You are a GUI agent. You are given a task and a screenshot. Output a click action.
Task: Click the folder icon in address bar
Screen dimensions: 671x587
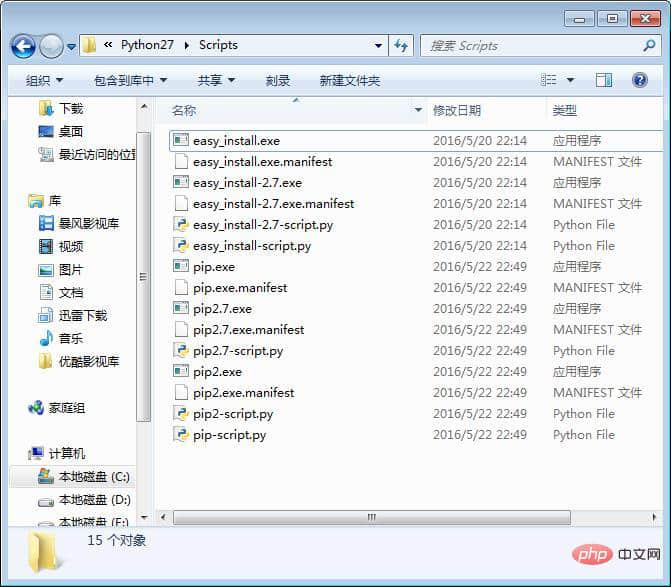pos(89,45)
